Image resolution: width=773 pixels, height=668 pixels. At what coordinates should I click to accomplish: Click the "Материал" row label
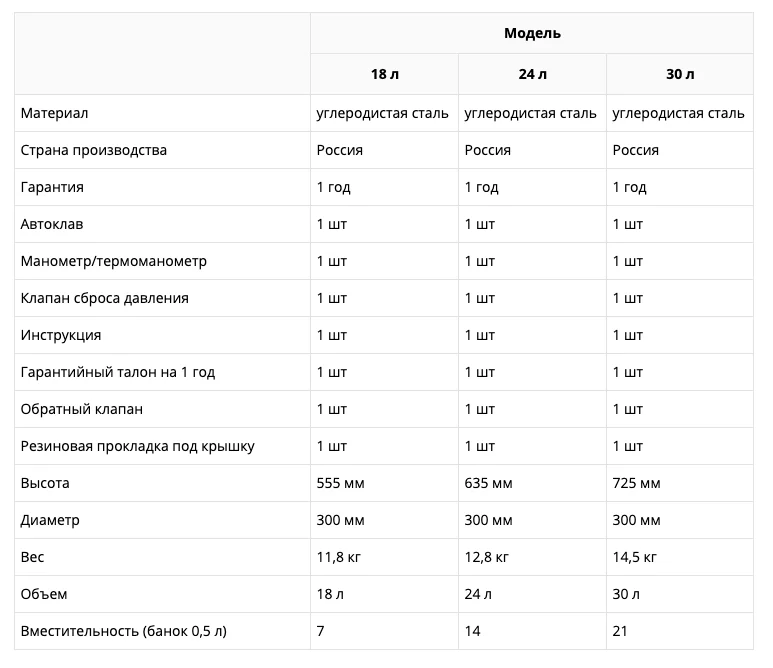(54, 113)
